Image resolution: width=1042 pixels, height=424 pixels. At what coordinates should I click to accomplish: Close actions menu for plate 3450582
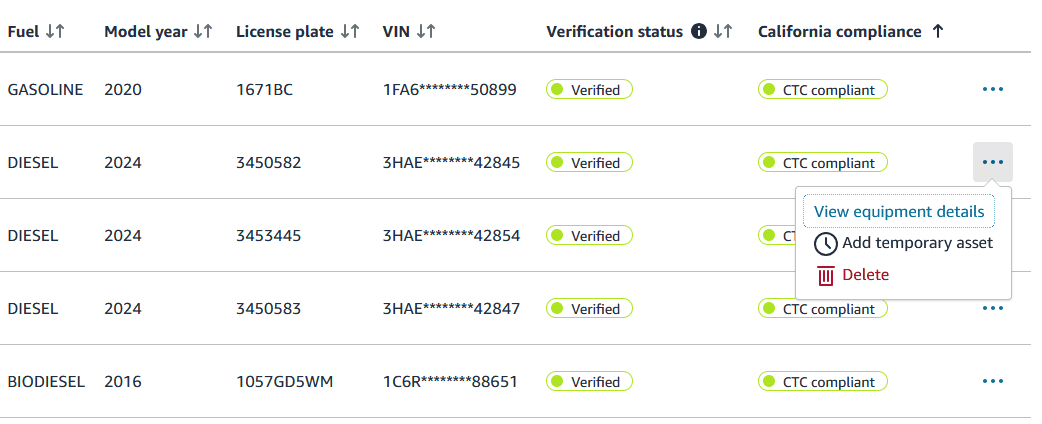(x=992, y=162)
